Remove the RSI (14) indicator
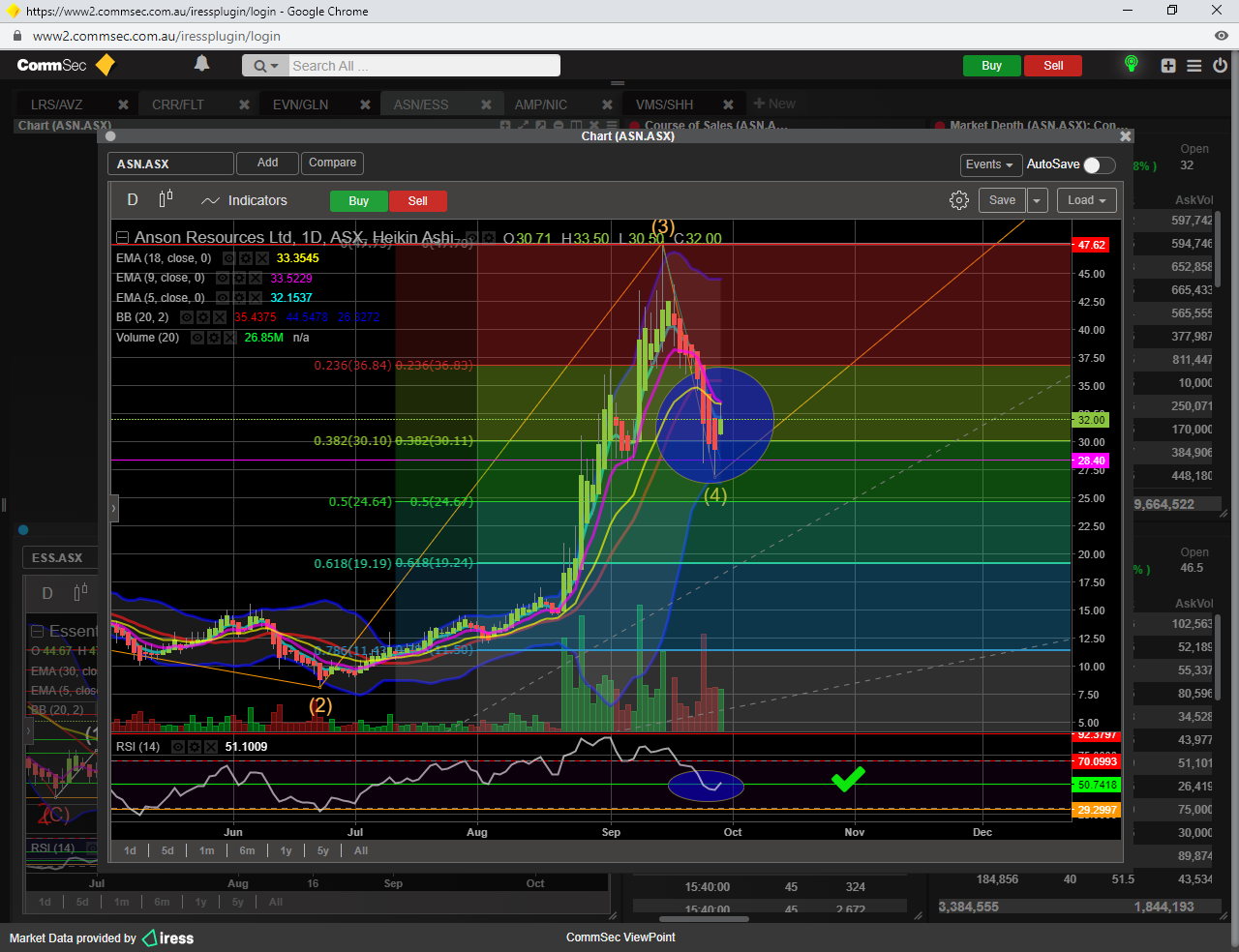The width and height of the screenshot is (1239, 952). tap(210, 747)
